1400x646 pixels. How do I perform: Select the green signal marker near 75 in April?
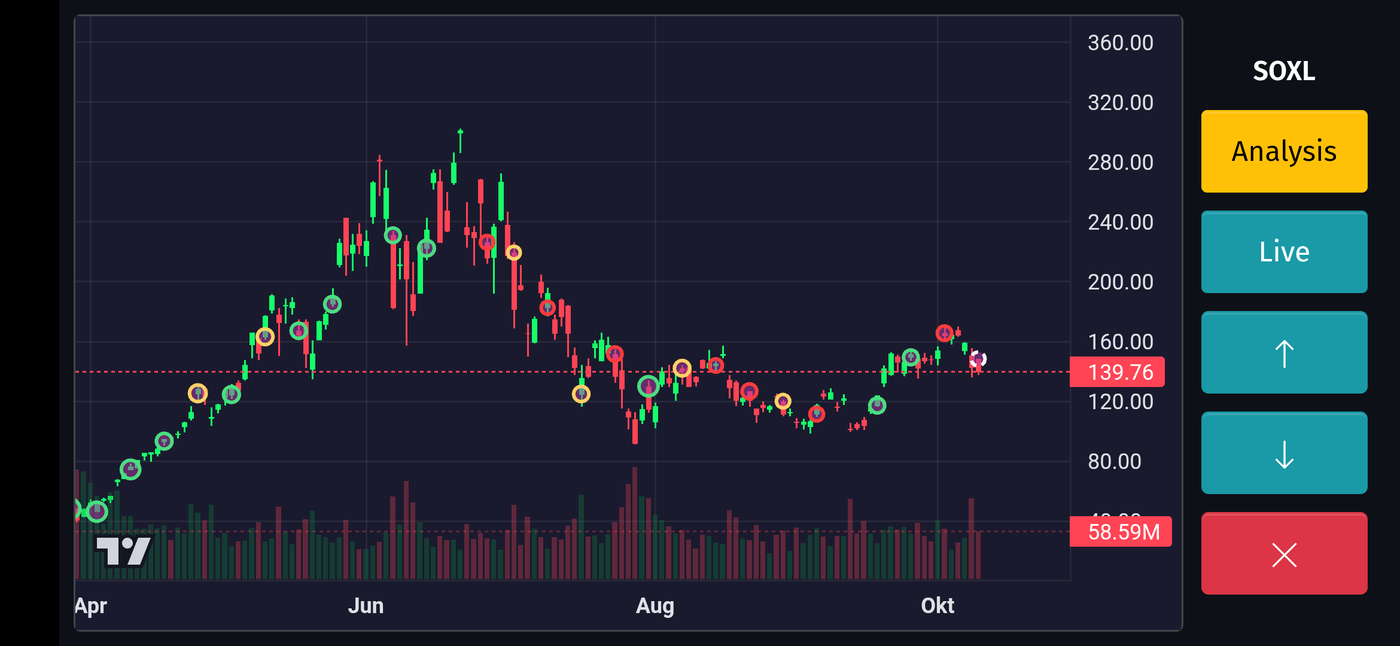click(131, 469)
